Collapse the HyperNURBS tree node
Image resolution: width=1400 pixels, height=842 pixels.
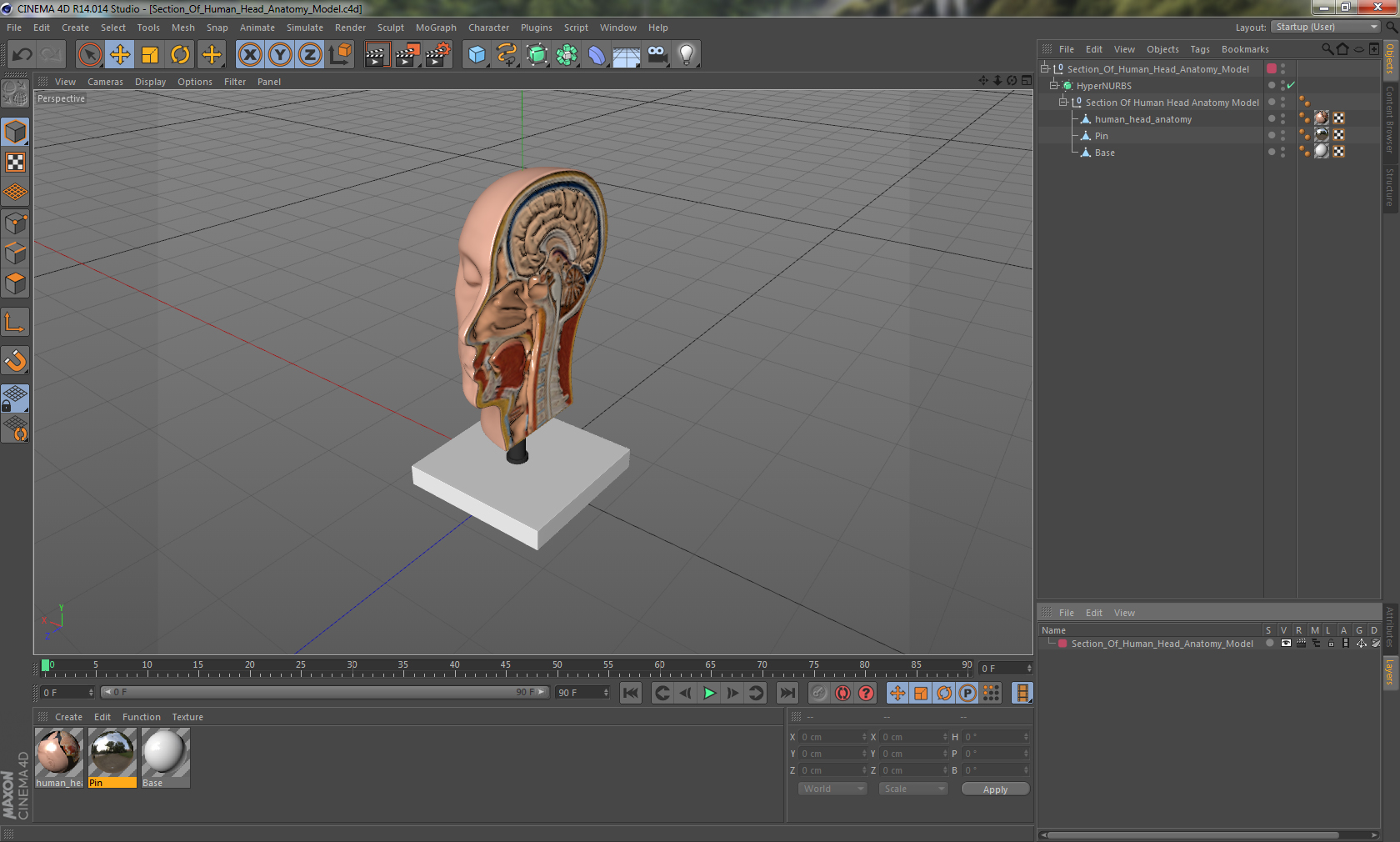pos(1053,85)
